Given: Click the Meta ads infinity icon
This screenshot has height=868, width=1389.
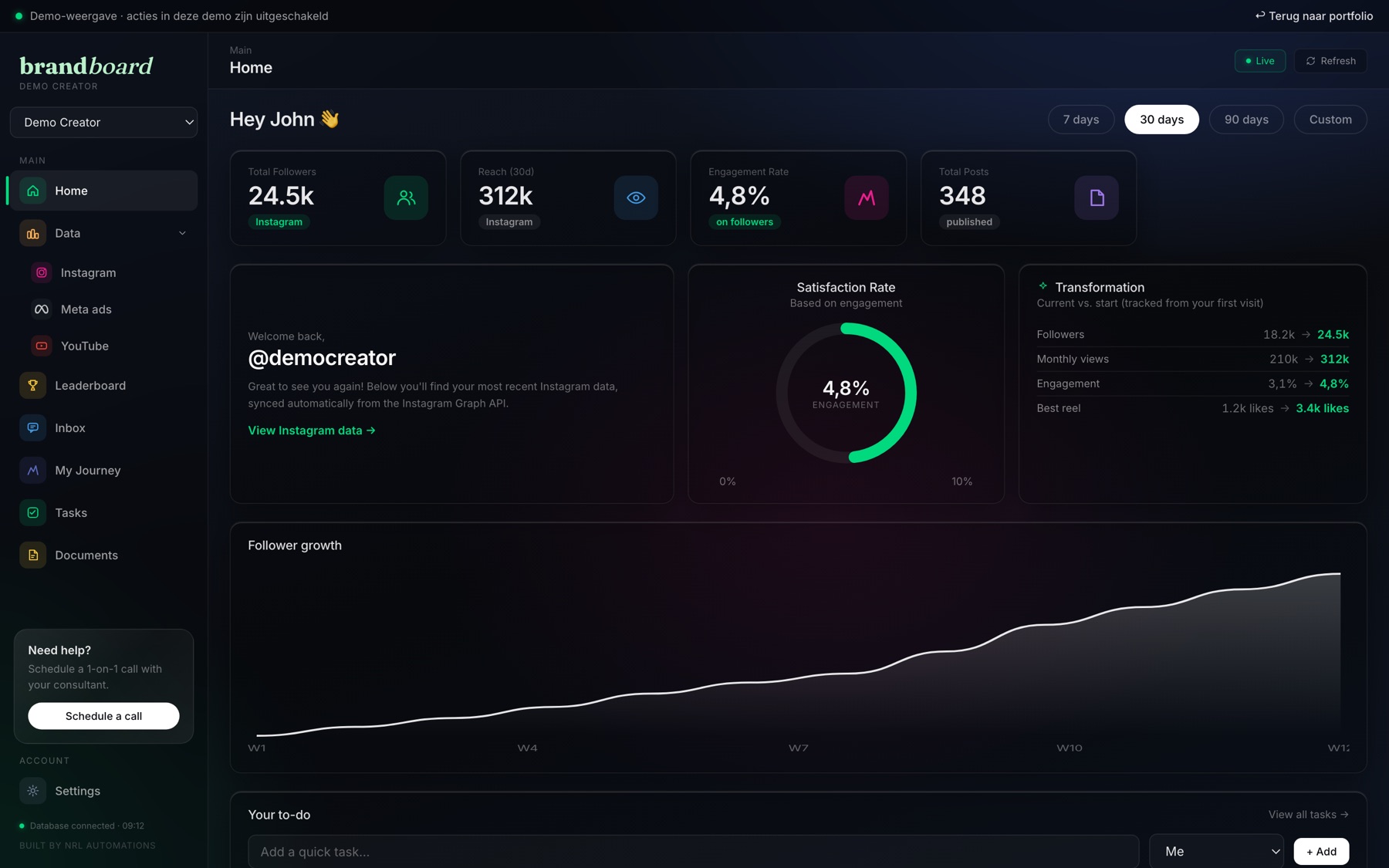Looking at the screenshot, I should pyautogui.click(x=42, y=309).
